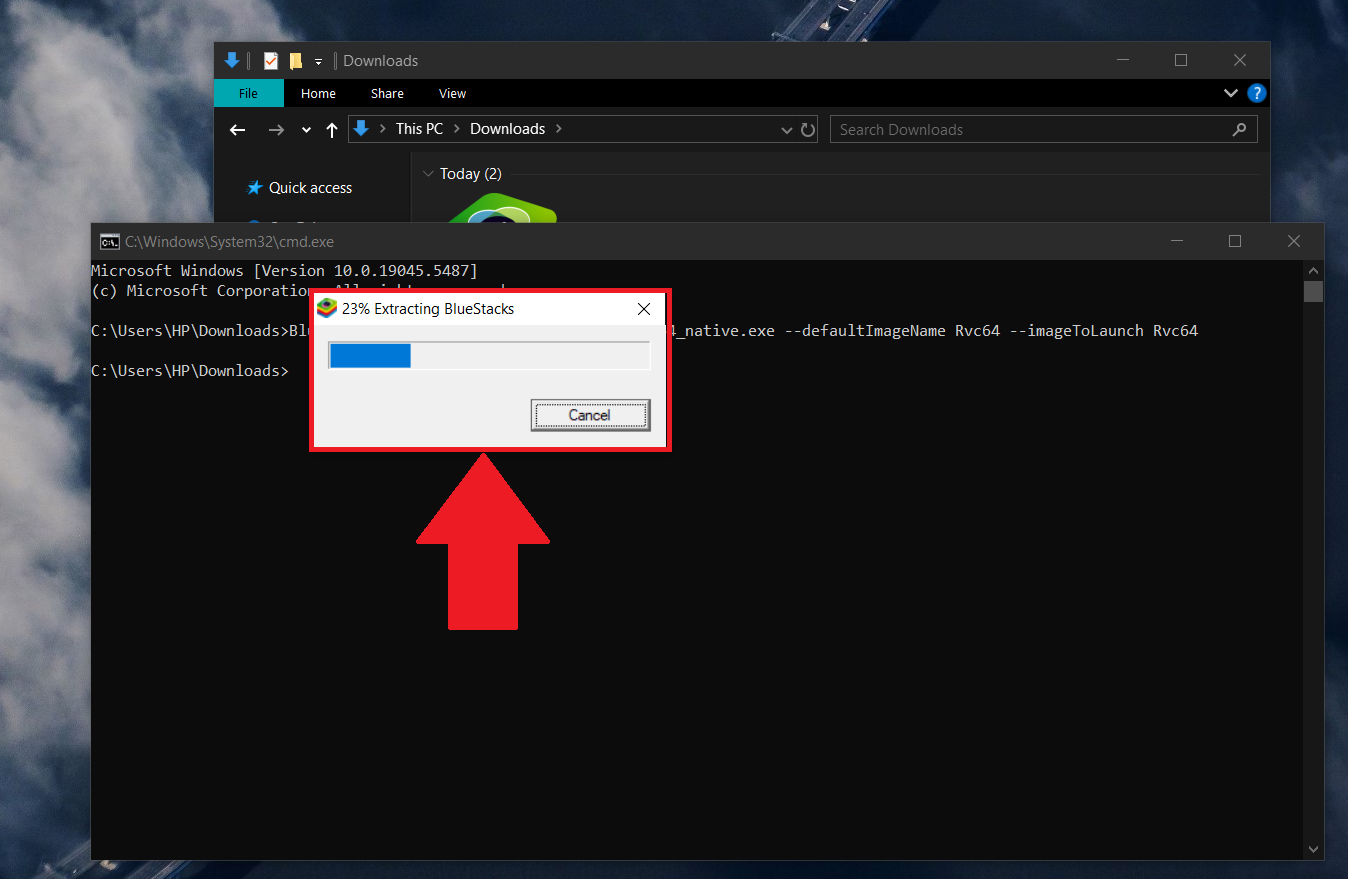The height and width of the screenshot is (879, 1348).
Task: Click the Properties icon on the Quick Access Toolbar
Action: point(270,60)
